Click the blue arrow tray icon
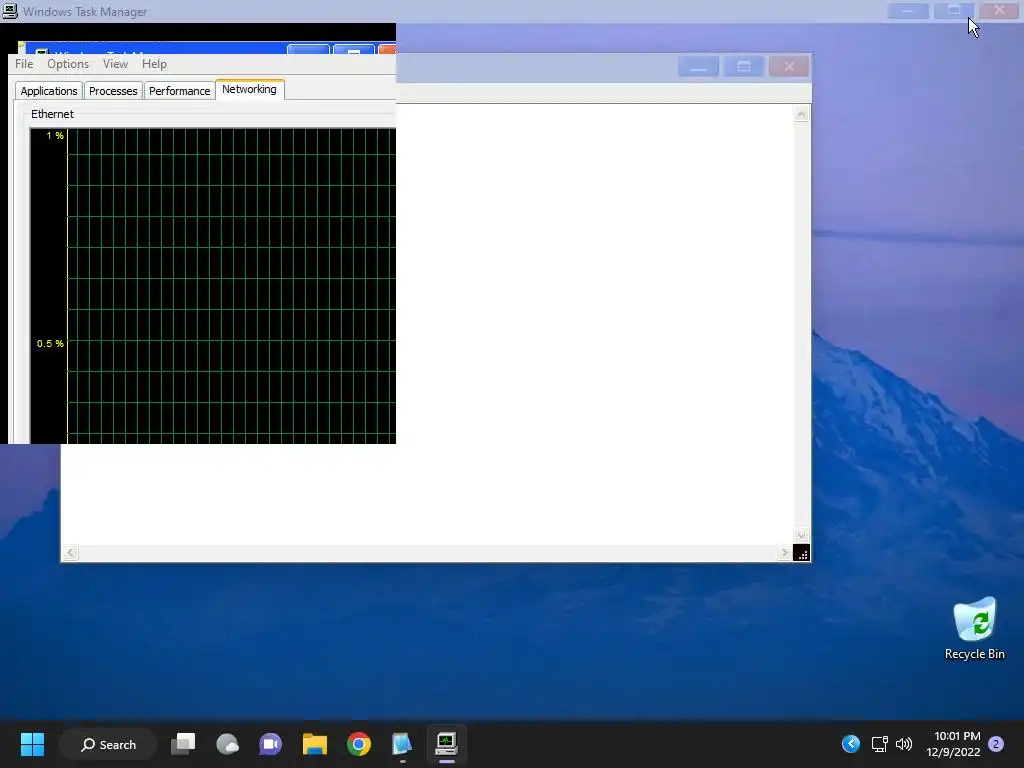 pyautogui.click(x=851, y=744)
